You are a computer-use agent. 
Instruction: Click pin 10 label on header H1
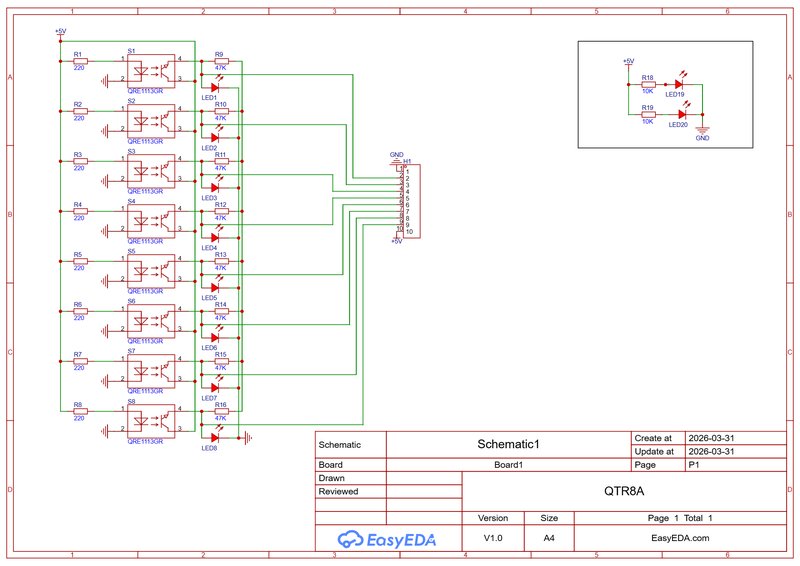(x=409, y=232)
